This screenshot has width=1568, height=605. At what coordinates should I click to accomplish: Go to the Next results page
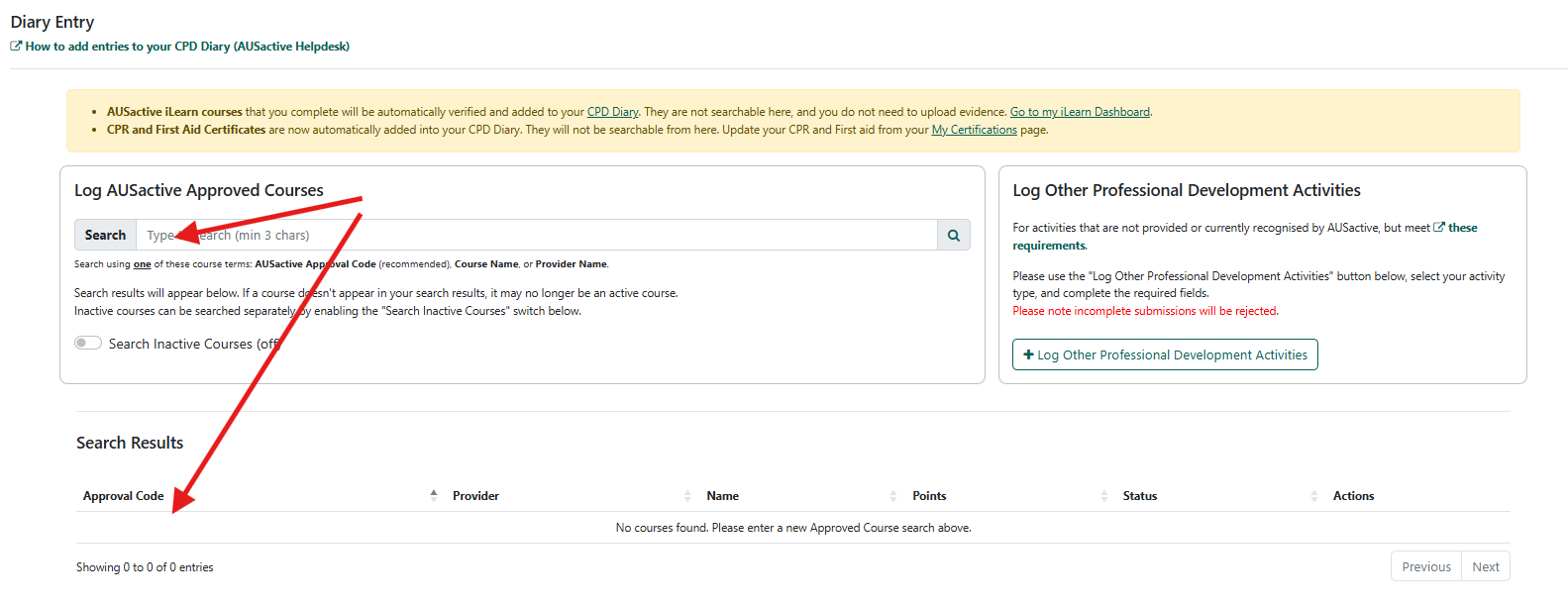pos(1486,566)
